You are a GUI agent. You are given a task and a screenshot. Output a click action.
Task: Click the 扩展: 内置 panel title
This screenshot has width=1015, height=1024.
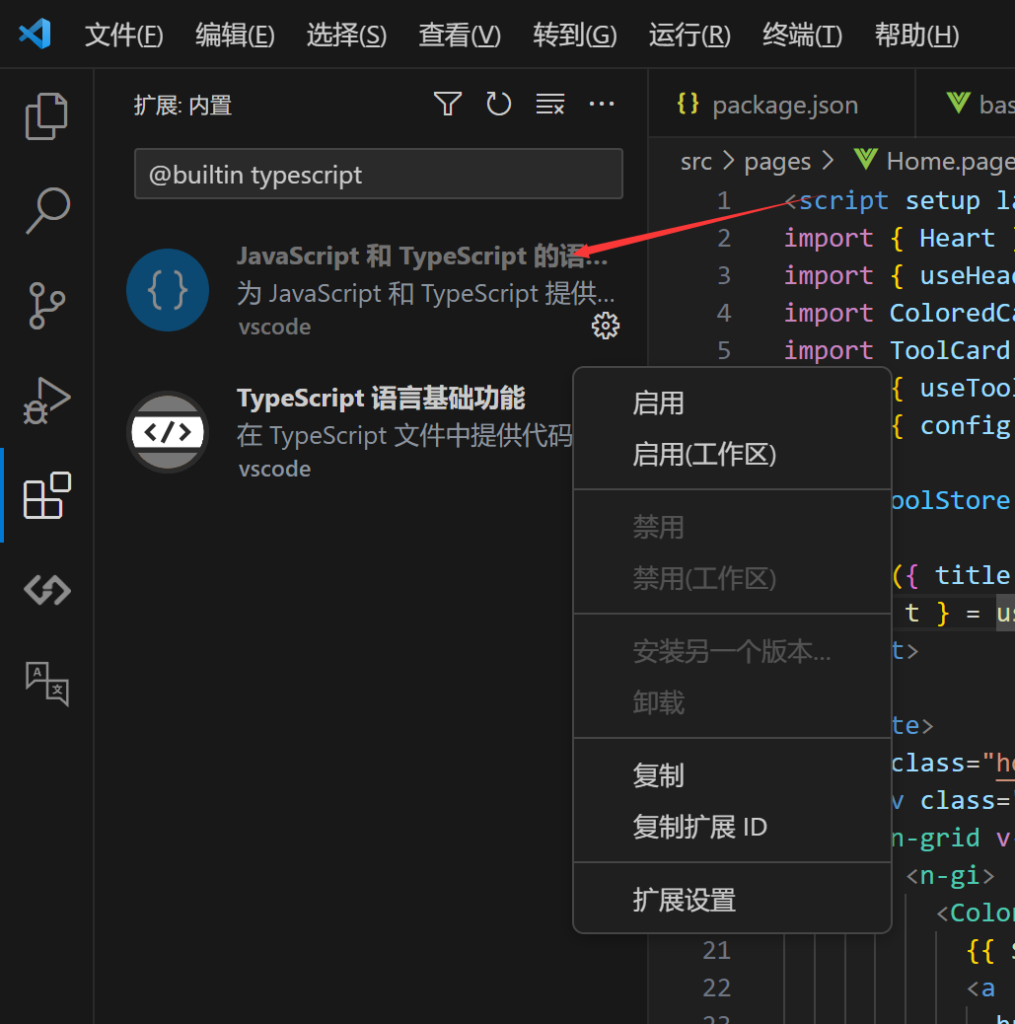[x=183, y=105]
